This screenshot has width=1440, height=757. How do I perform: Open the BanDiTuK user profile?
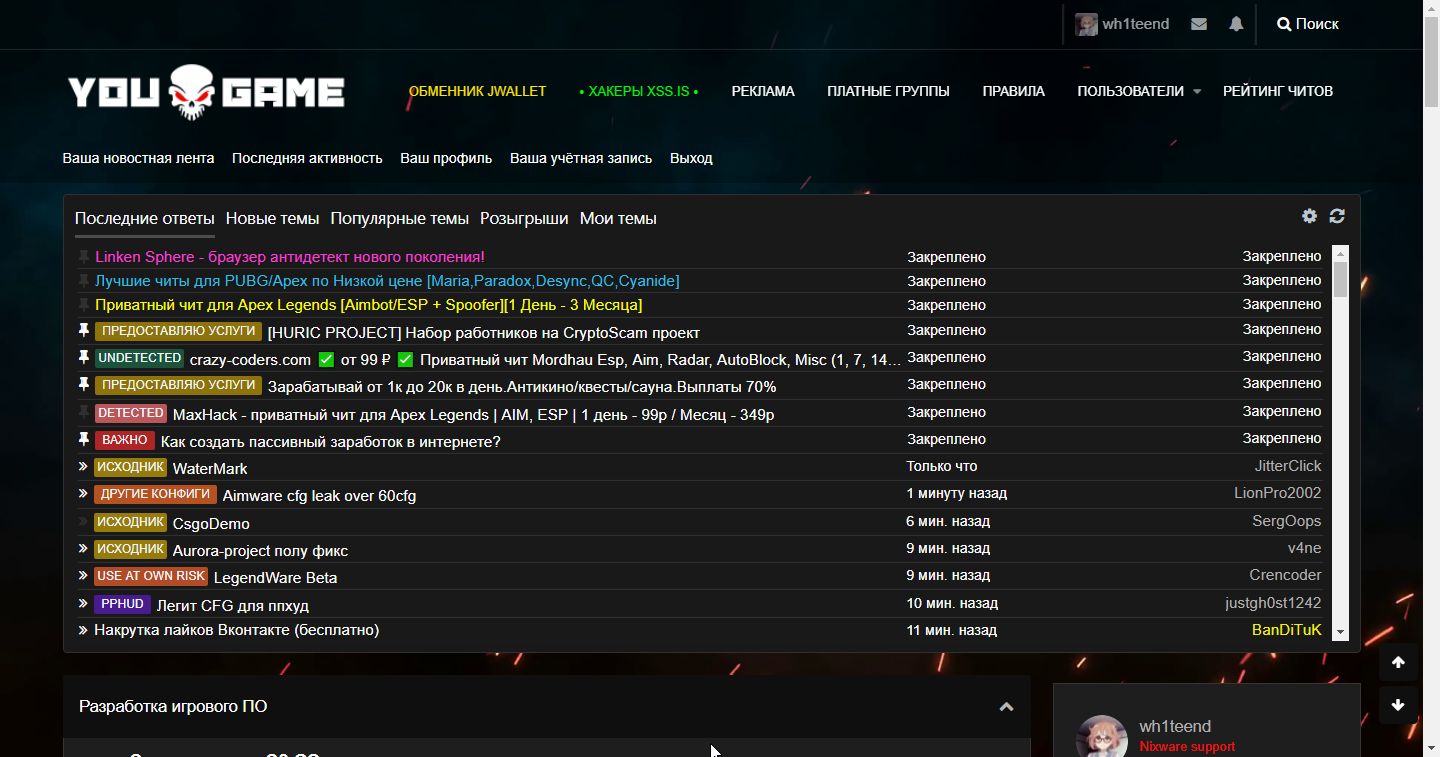1287,630
